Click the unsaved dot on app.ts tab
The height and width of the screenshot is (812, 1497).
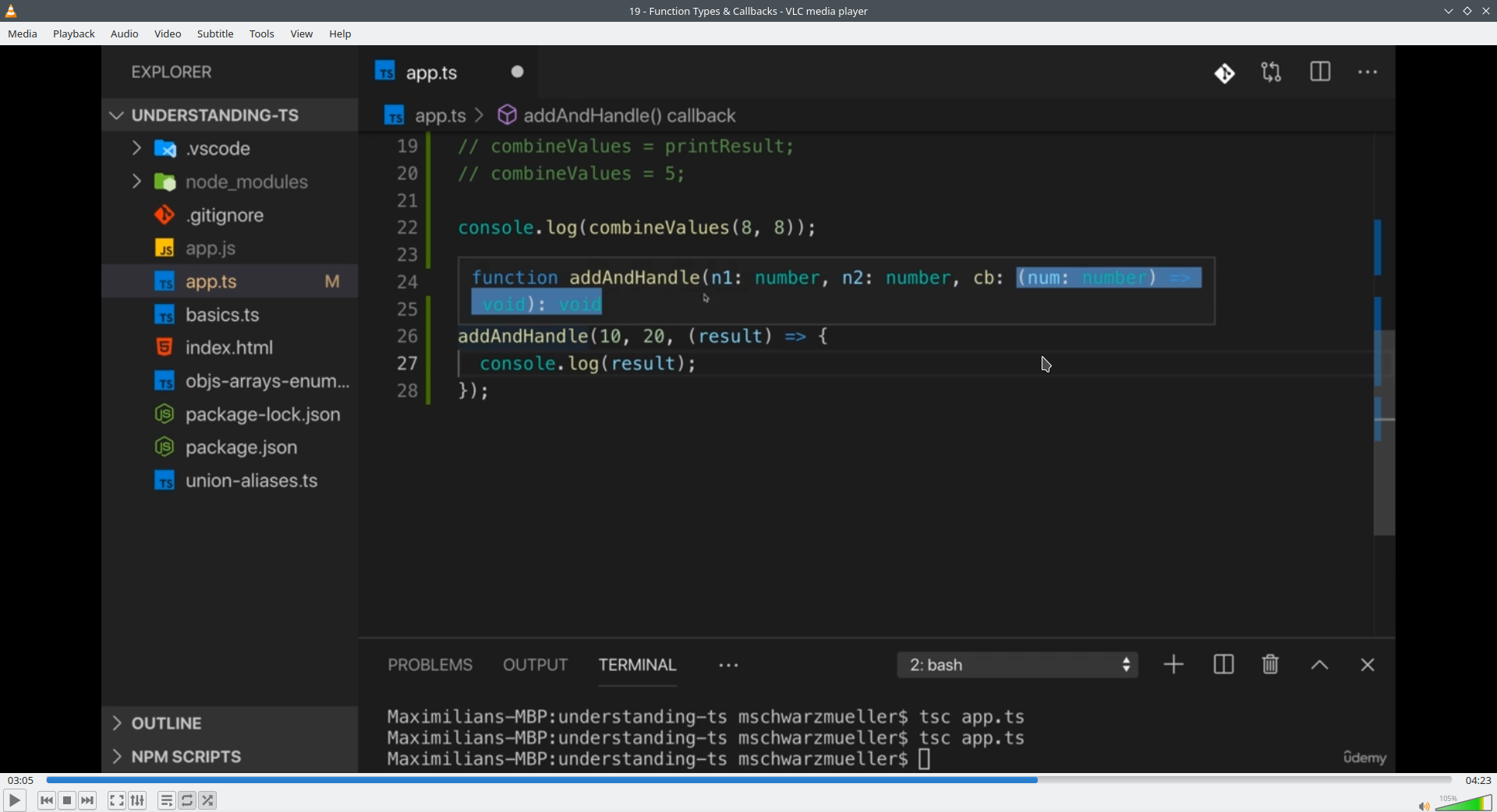(518, 72)
